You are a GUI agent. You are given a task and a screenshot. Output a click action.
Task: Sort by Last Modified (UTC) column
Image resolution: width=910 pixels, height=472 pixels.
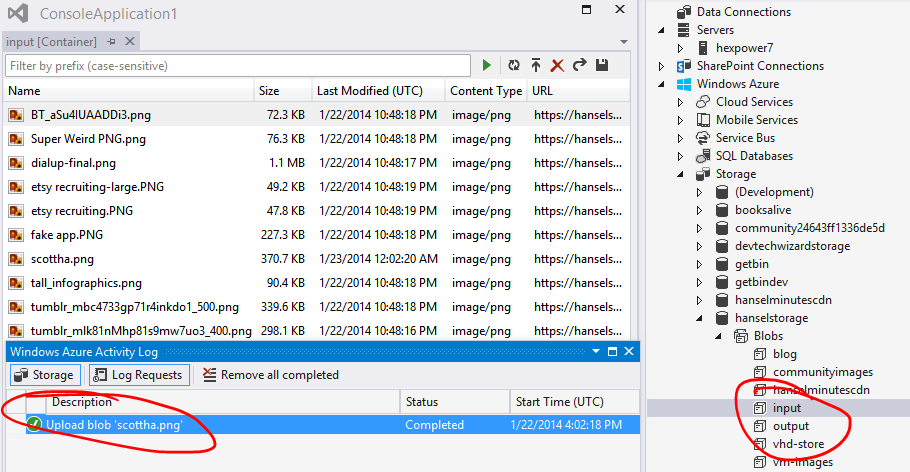378,91
